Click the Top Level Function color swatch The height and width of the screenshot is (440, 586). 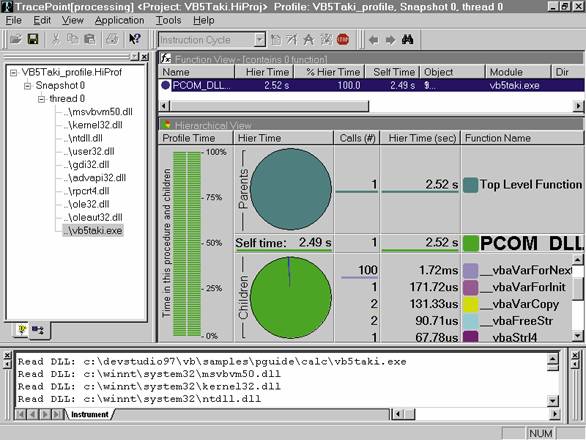[471, 185]
